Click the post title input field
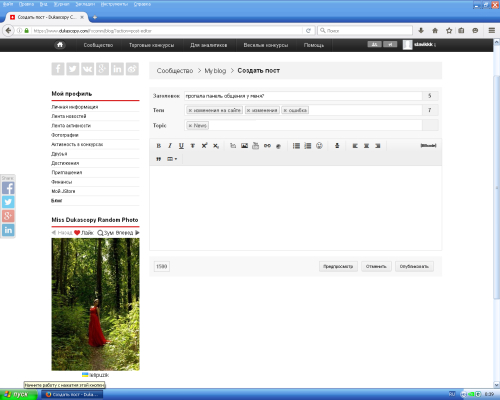Screen dimensions: 500x400 coord(303,96)
